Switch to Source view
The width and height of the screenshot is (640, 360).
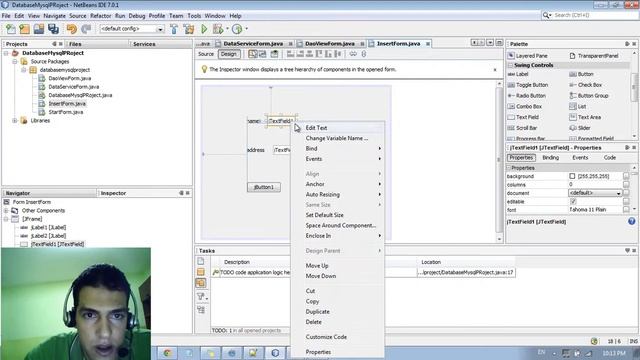tap(206, 54)
